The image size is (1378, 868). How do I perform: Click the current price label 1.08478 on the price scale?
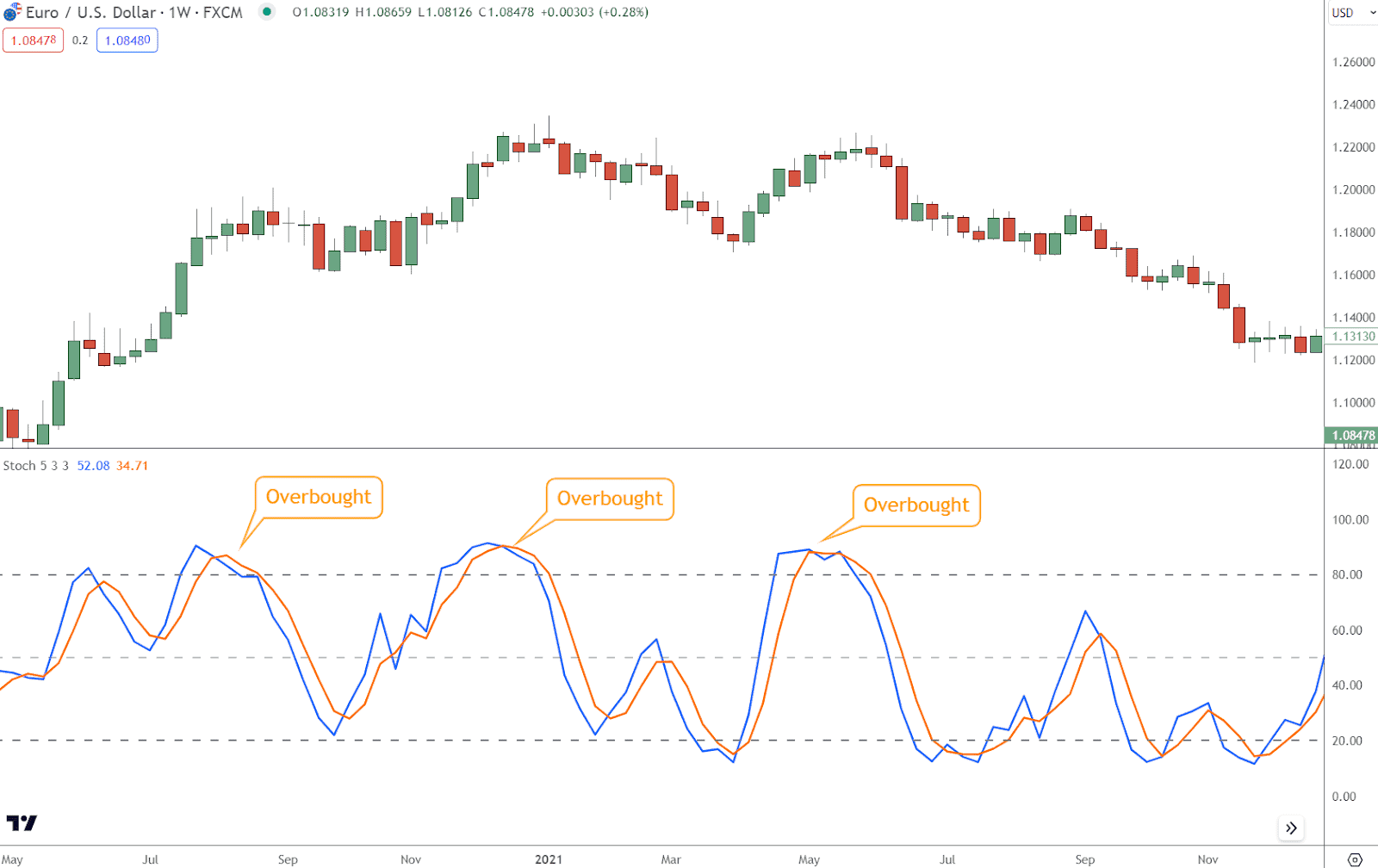[x=1351, y=436]
